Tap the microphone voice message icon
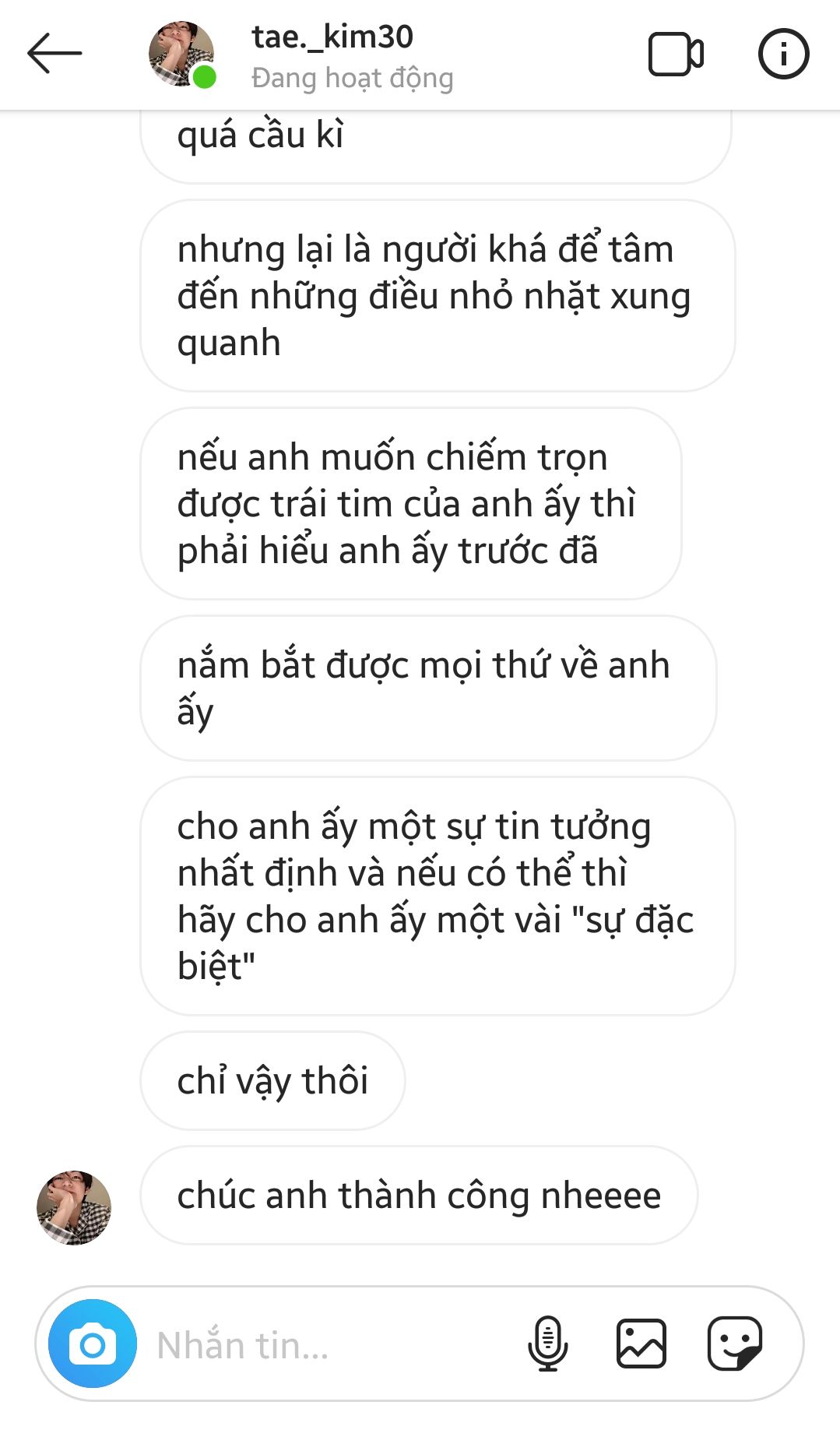Screen dimensions: 840x1437 tap(548, 1344)
